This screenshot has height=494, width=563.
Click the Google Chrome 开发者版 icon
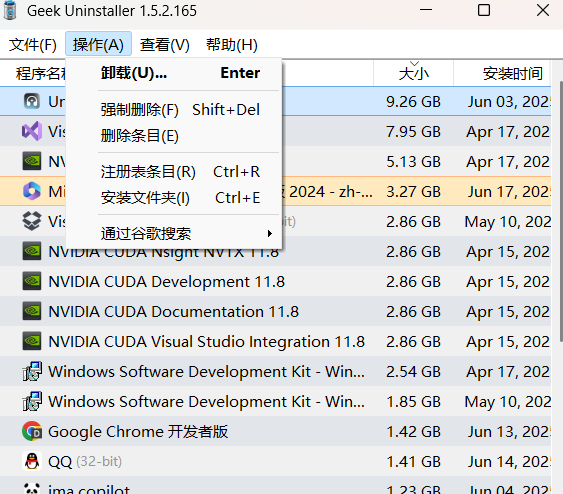tap(32, 431)
